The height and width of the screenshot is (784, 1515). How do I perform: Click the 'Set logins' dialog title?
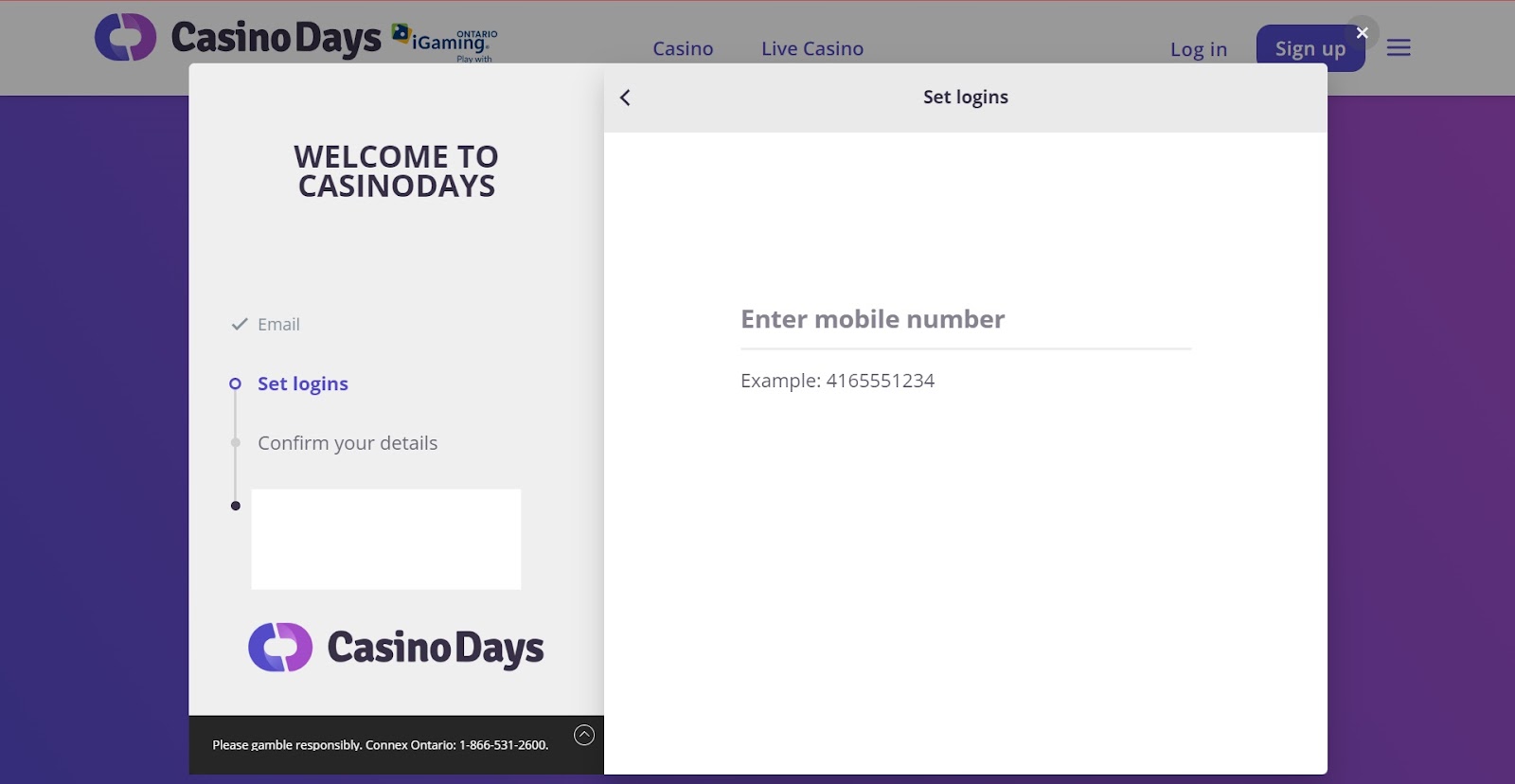click(x=966, y=97)
